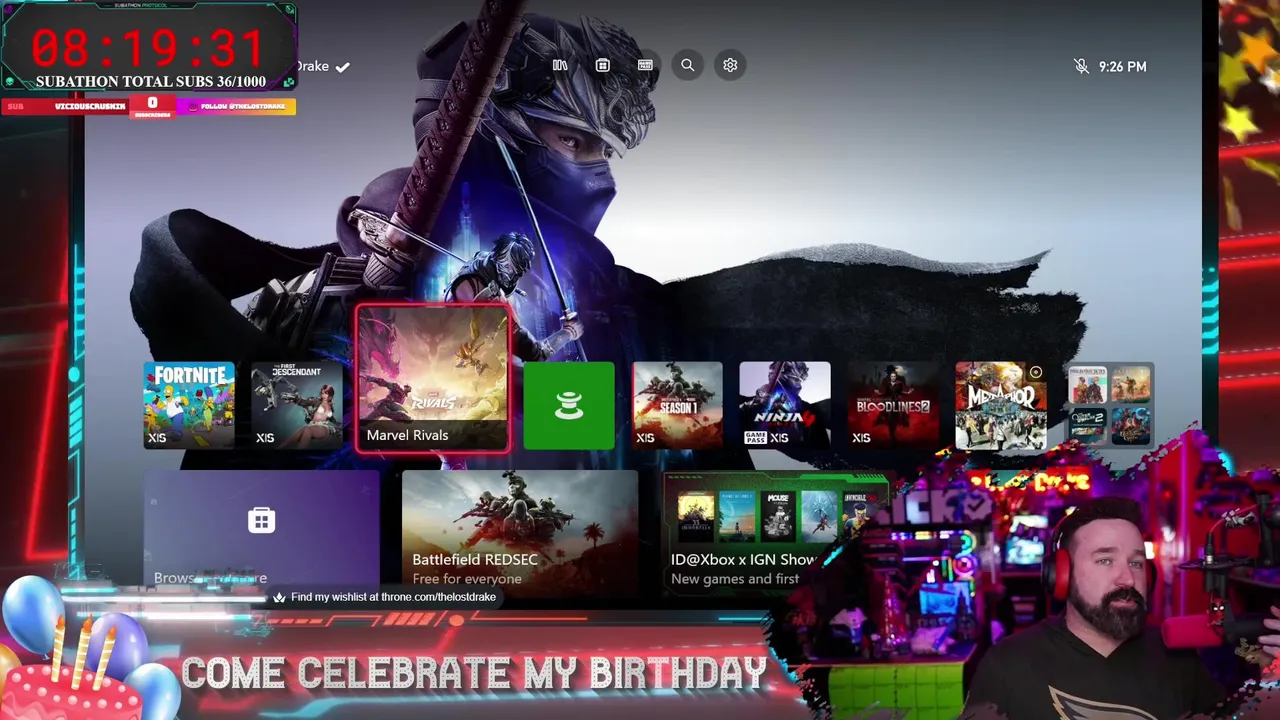The image size is (1280, 720).
Task: Open the Browse the store card
Action: (x=261, y=530)
